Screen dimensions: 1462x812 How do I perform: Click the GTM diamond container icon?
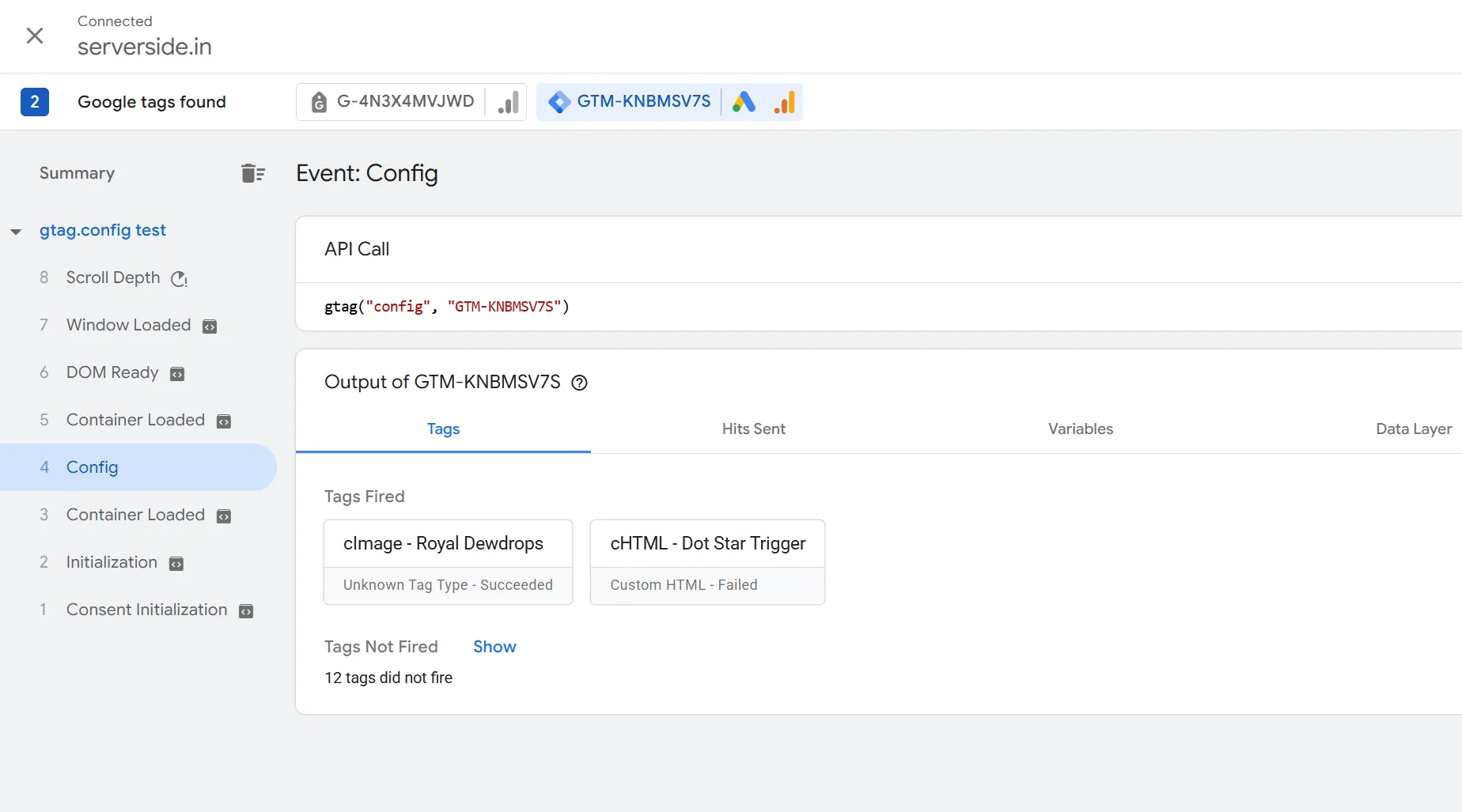[x=559, y=102]
